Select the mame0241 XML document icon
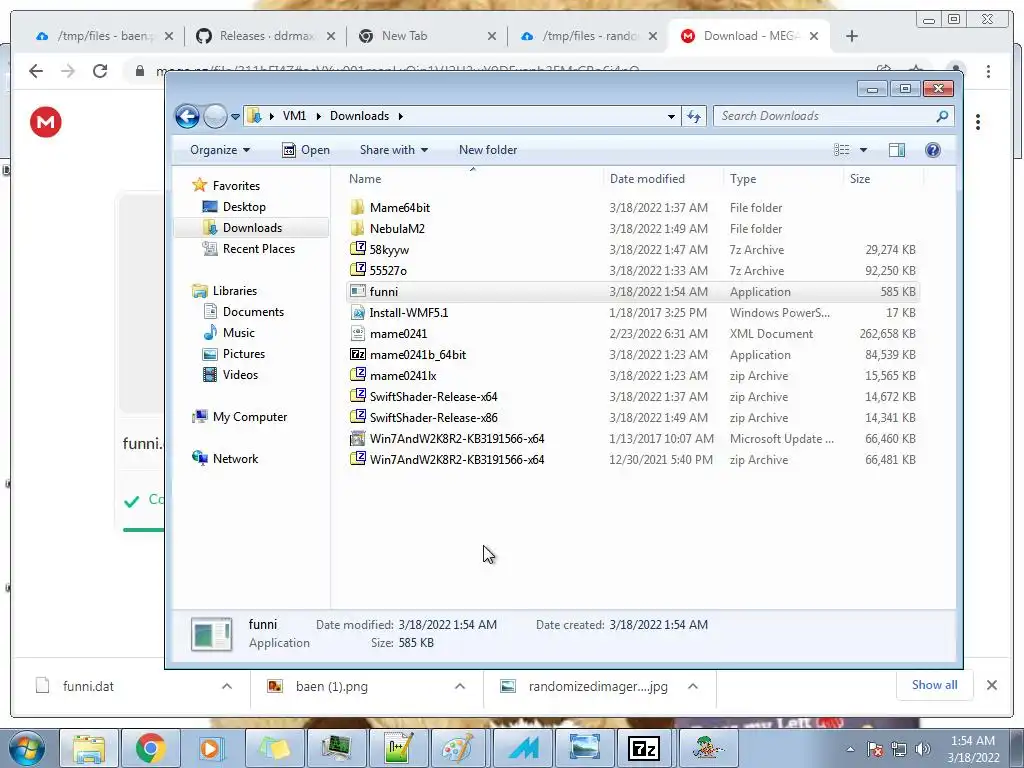 pos(357,333)
